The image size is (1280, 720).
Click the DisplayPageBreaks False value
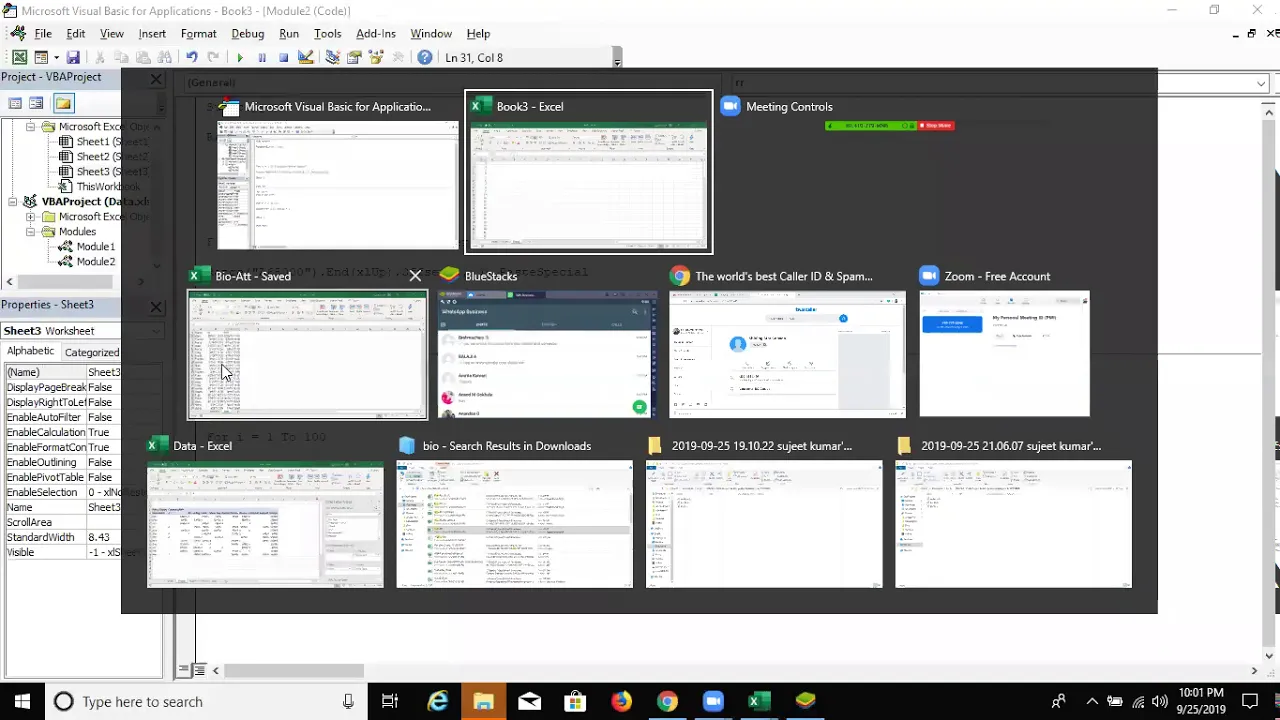coord(104,387)
